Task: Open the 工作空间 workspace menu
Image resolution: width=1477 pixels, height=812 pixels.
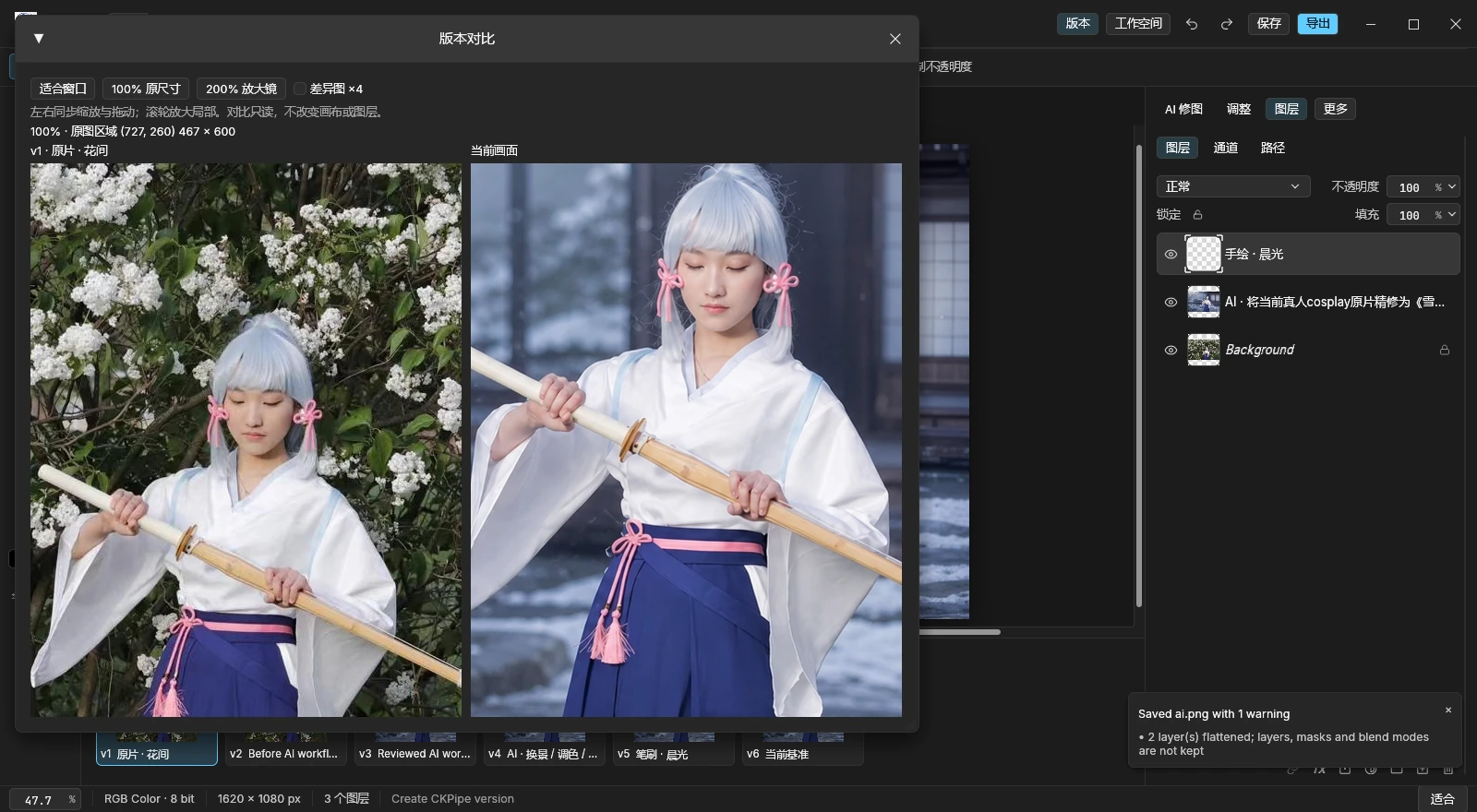Action: [x=1138, y=24]
